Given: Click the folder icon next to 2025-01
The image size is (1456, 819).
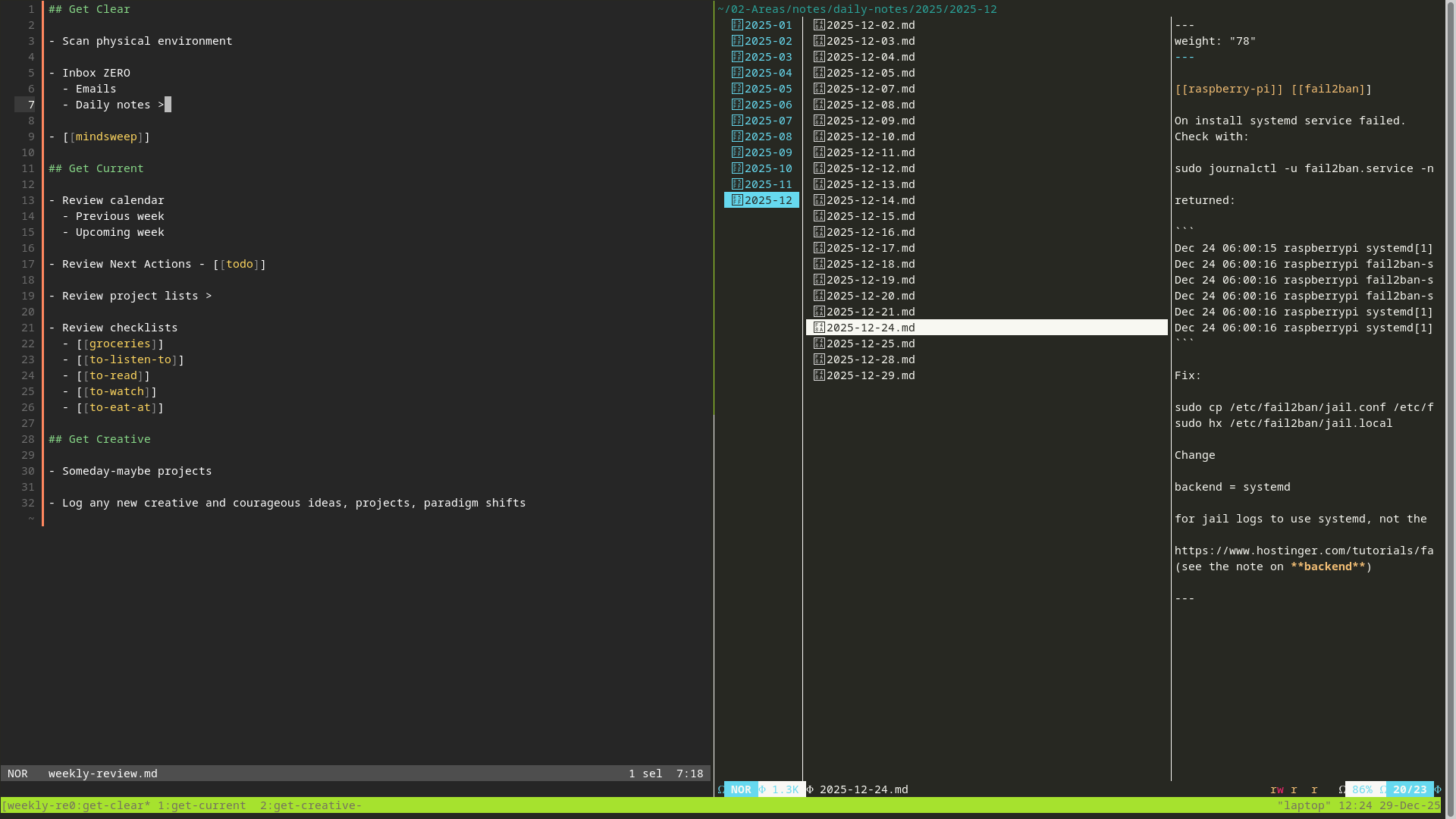Looking at the screenshot, I should 736,25.
